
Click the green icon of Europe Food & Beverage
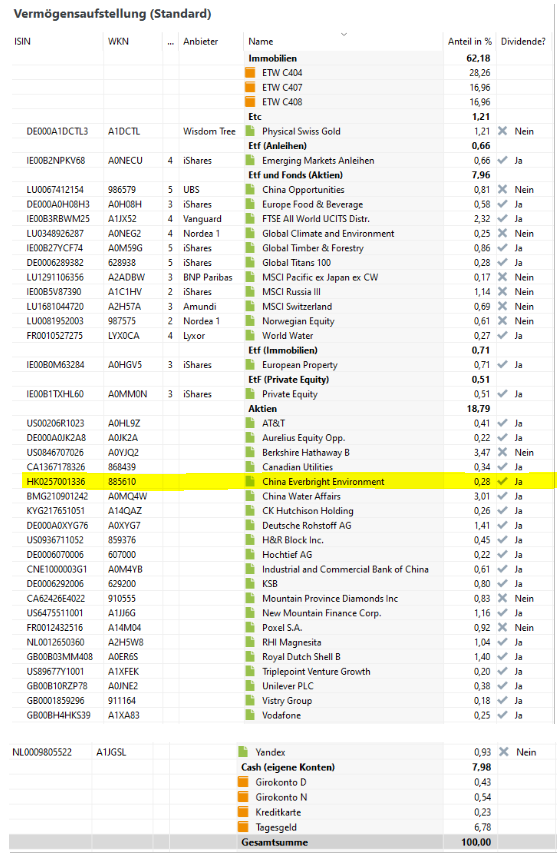tap(250, 204)
